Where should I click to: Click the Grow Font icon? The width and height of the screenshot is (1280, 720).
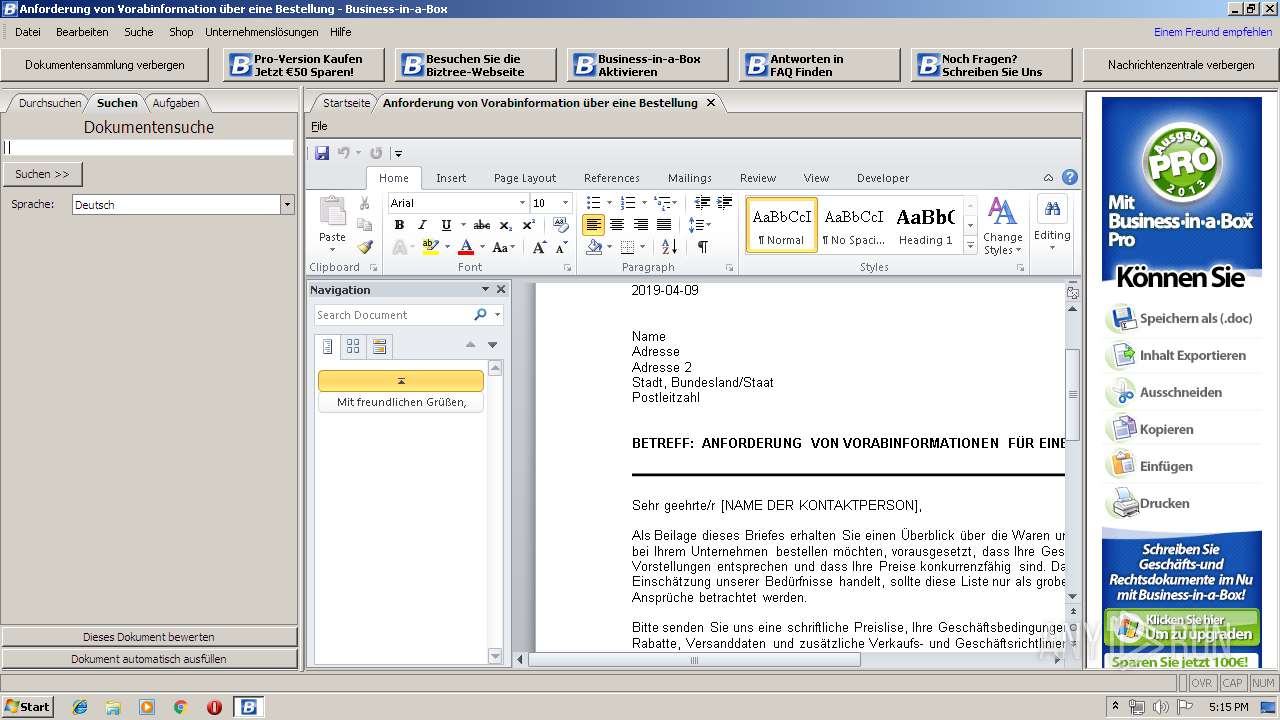[539, 247]
